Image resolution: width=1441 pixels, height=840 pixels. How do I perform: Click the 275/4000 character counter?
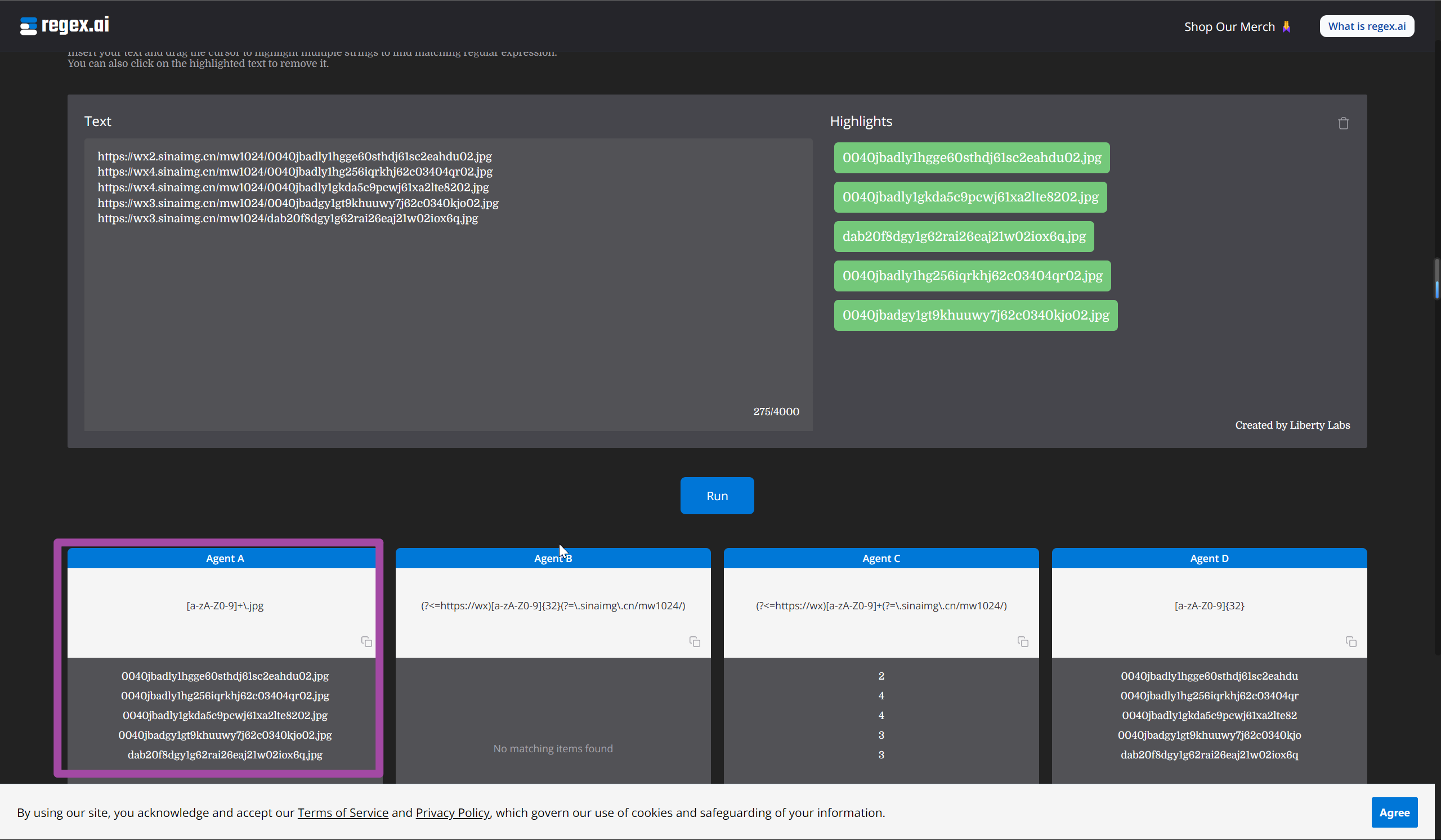coord(776,411)
